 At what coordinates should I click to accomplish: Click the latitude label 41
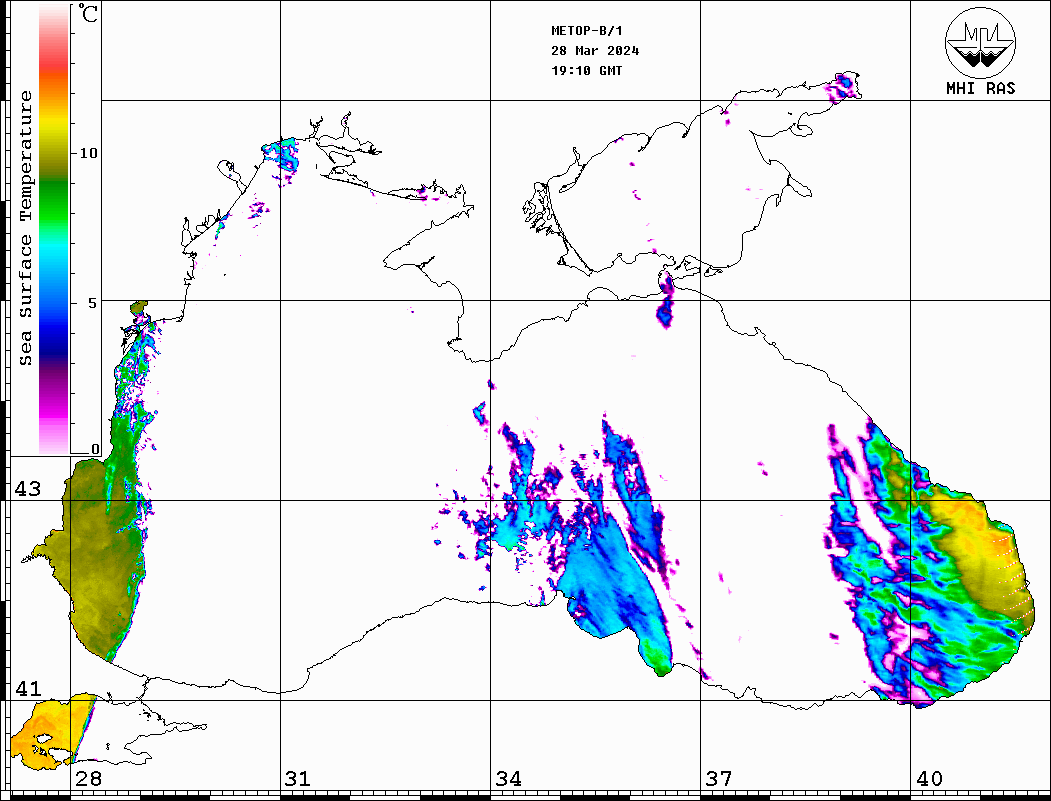28,689
